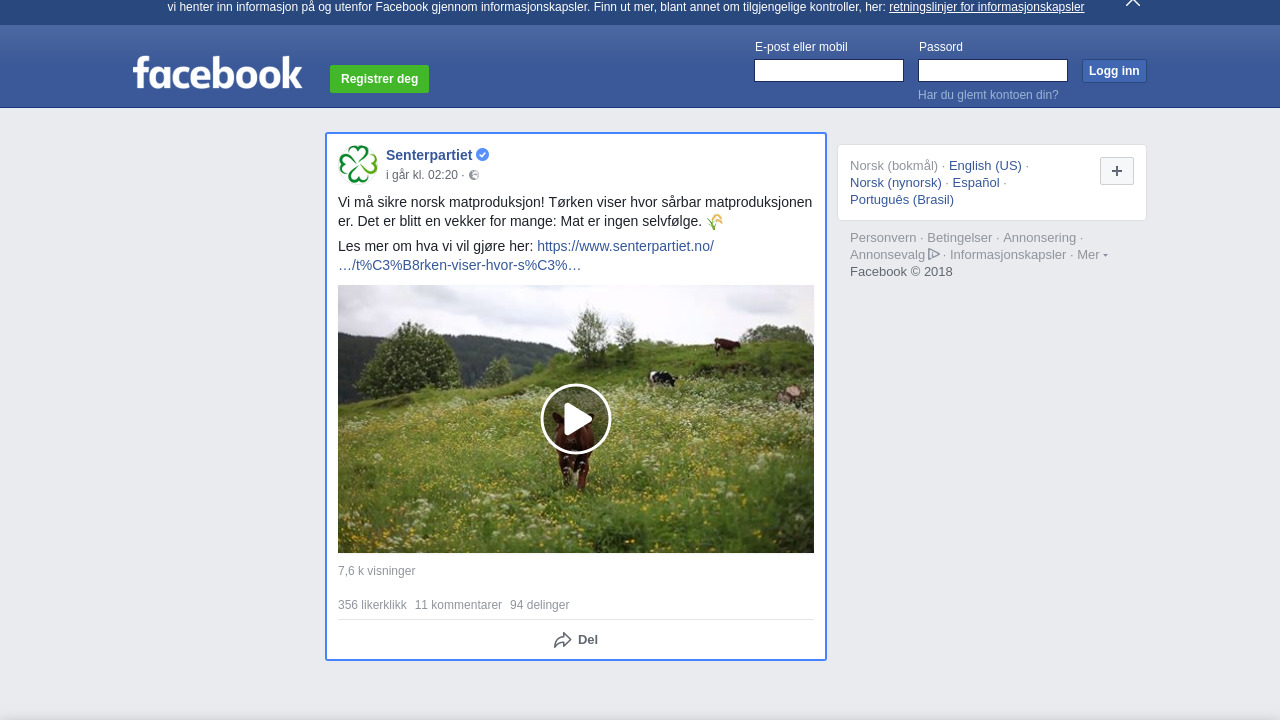Close the cookie information banner
Image resolution: width=1280 pixels, height=720 pixels.
[1133, 3]
